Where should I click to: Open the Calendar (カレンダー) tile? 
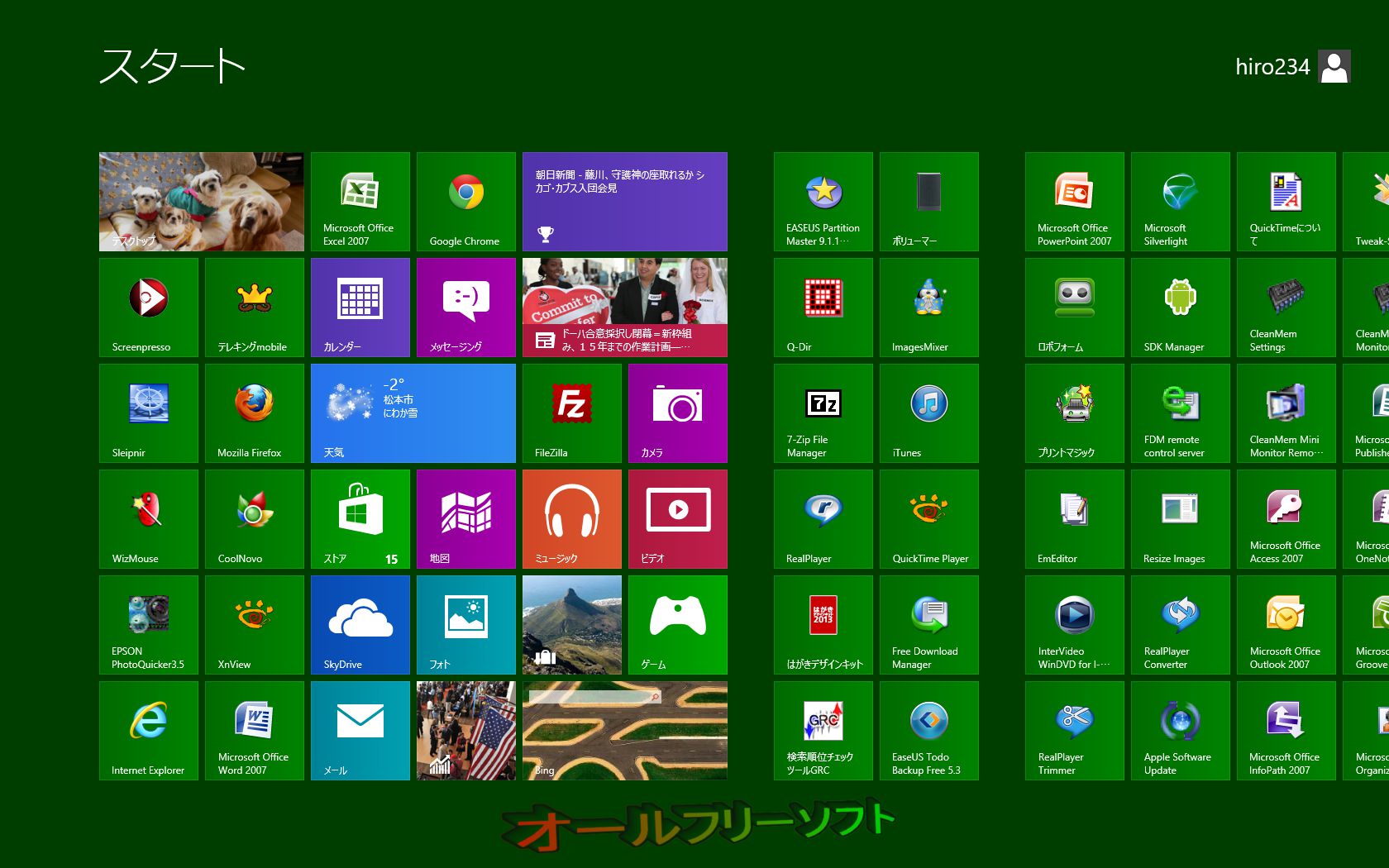360,308
